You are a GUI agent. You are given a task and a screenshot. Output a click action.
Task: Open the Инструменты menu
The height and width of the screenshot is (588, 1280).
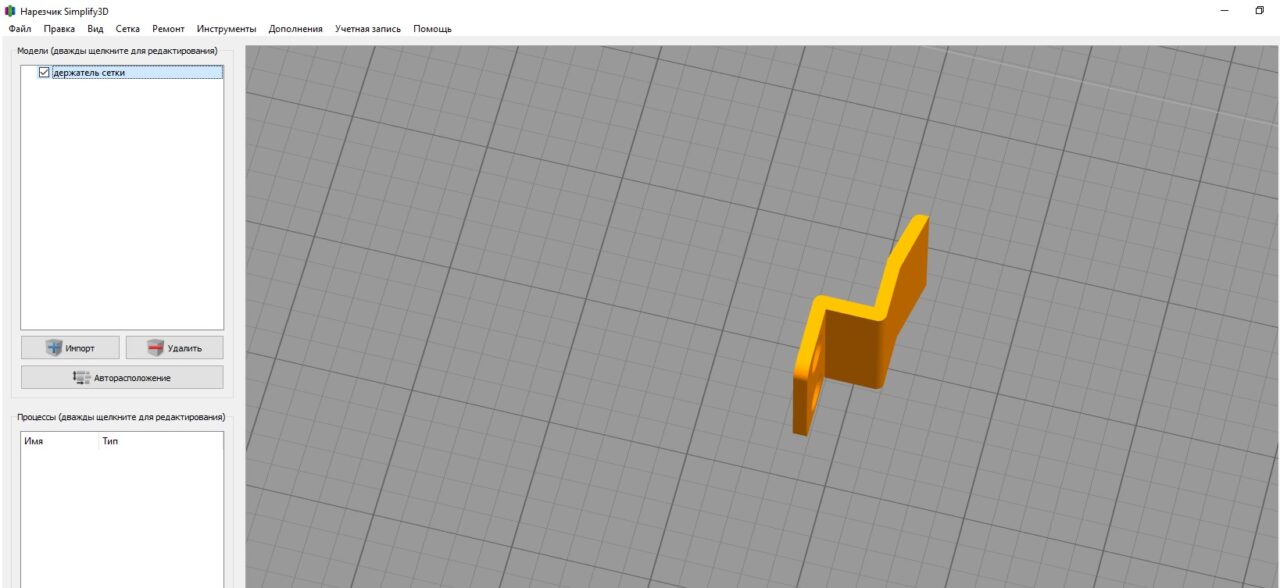pyautogui.click(x=226, y=29)
